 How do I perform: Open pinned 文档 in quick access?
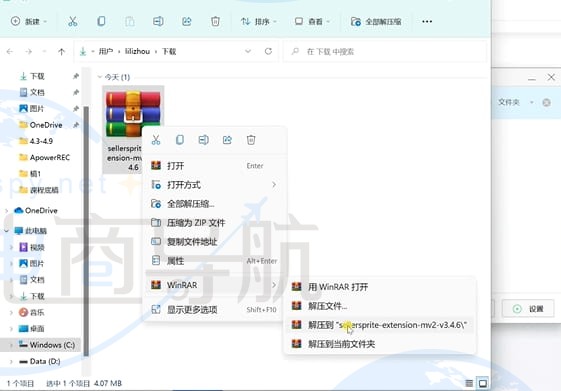click(x=37, y=92)
